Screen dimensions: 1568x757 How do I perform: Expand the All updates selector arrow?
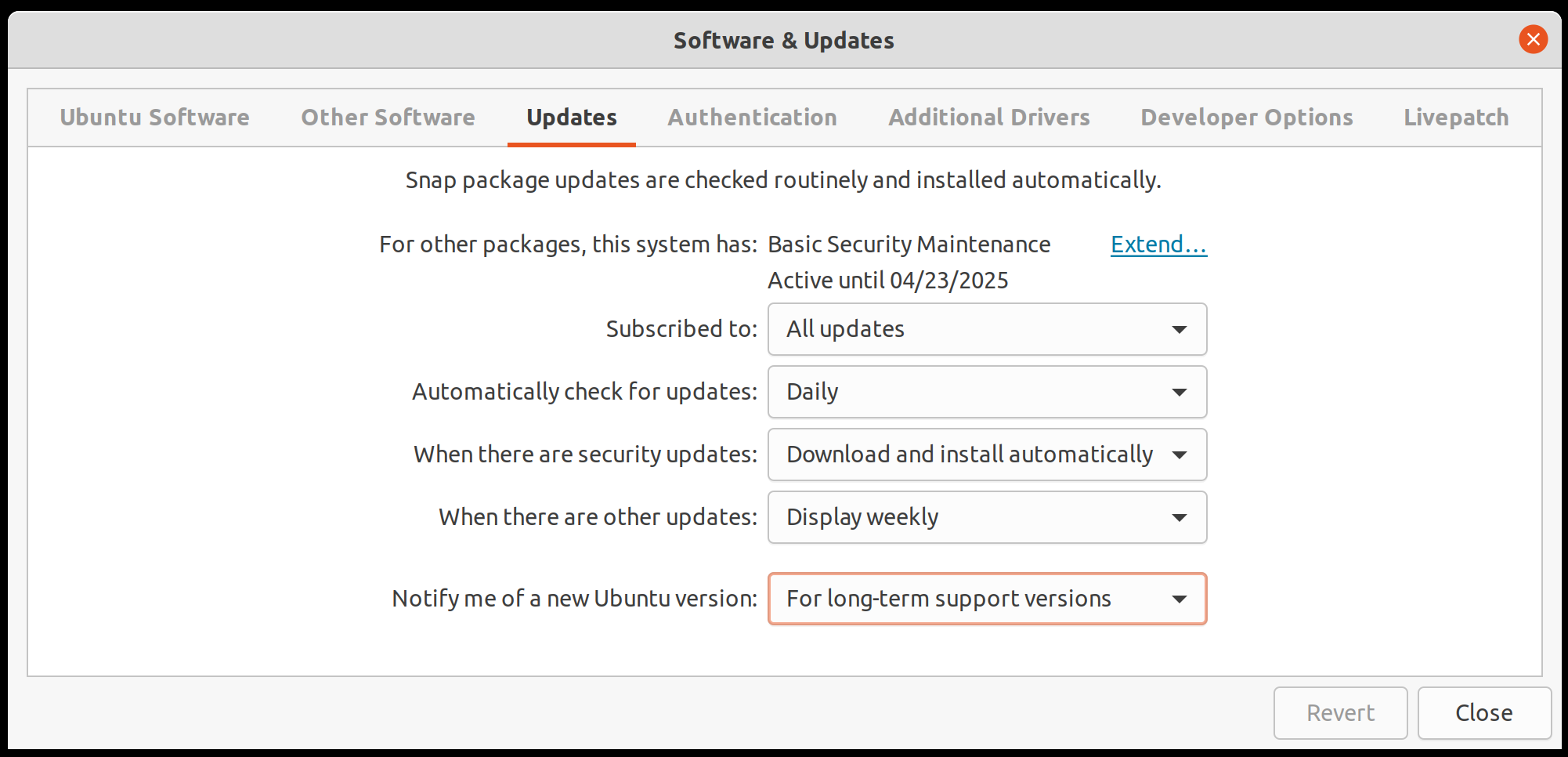[x=1179, y=329]
